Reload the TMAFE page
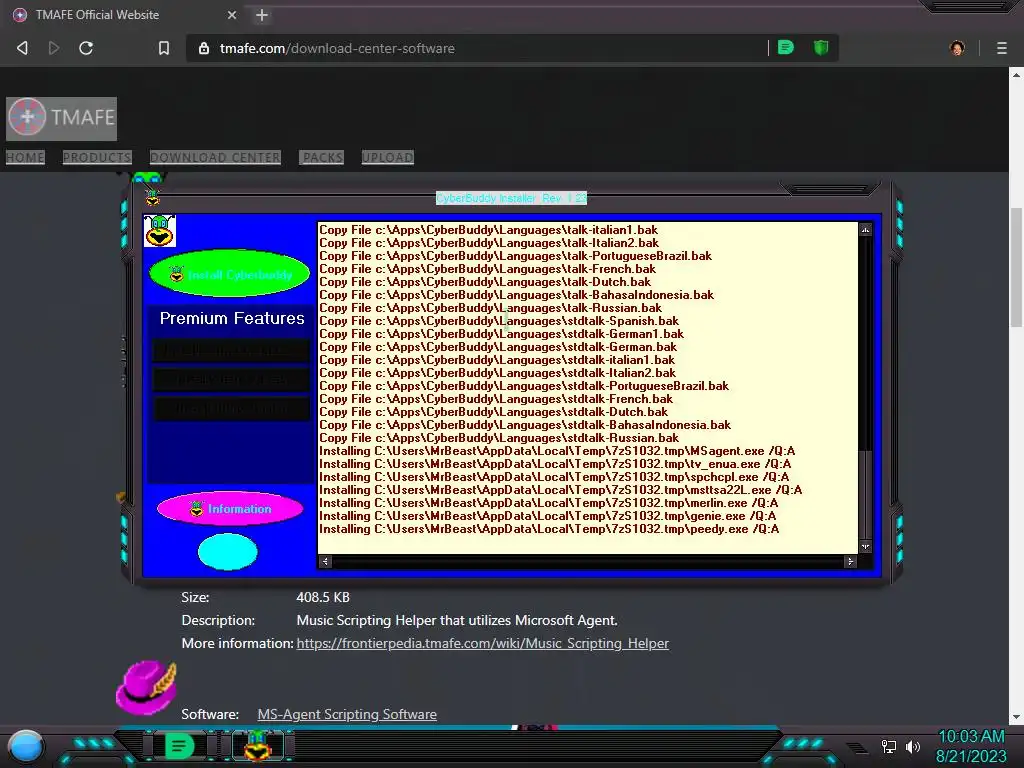Screen dimensions: 1024x768 [86, 48]
